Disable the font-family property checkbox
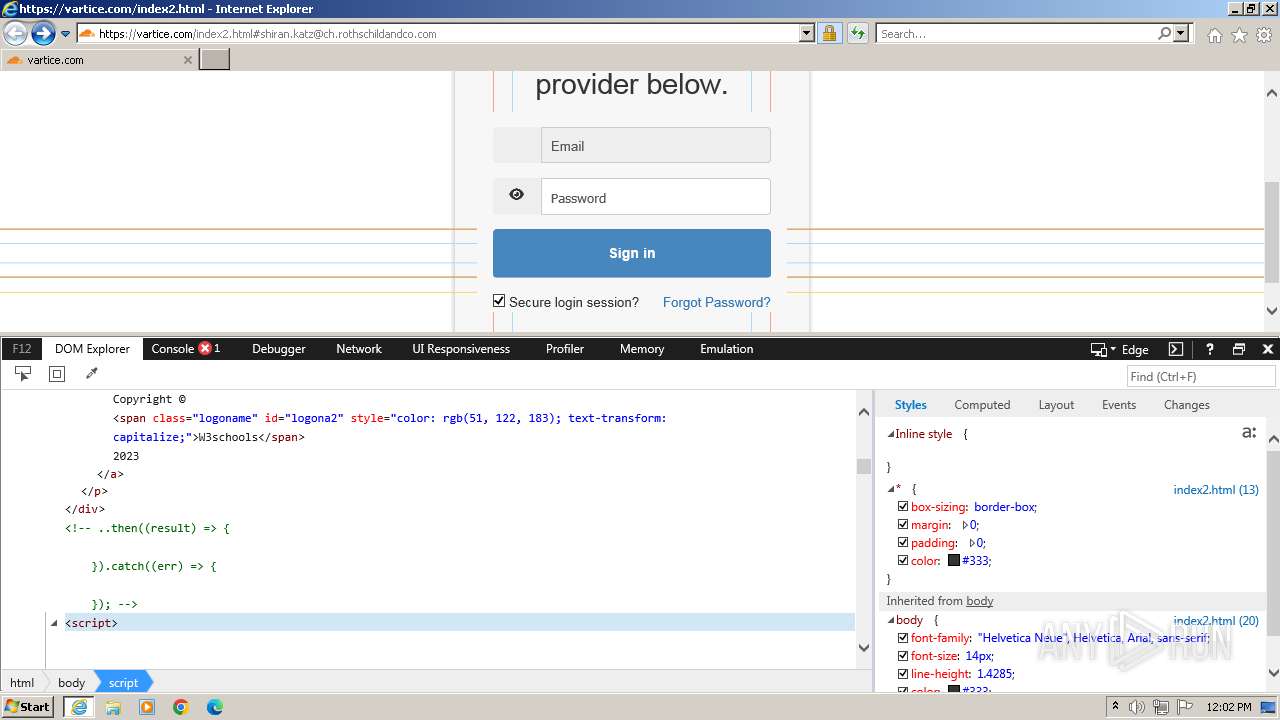 pos(903,638)
